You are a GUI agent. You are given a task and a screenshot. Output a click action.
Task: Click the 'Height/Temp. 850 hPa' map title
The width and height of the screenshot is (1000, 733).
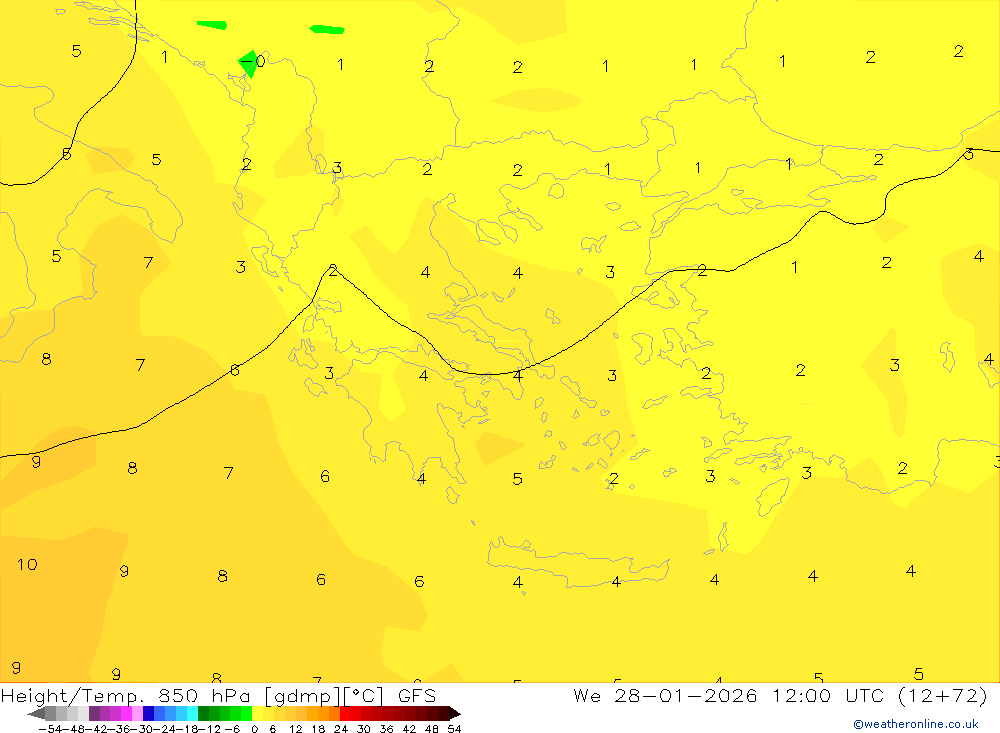tap(126, 696)
